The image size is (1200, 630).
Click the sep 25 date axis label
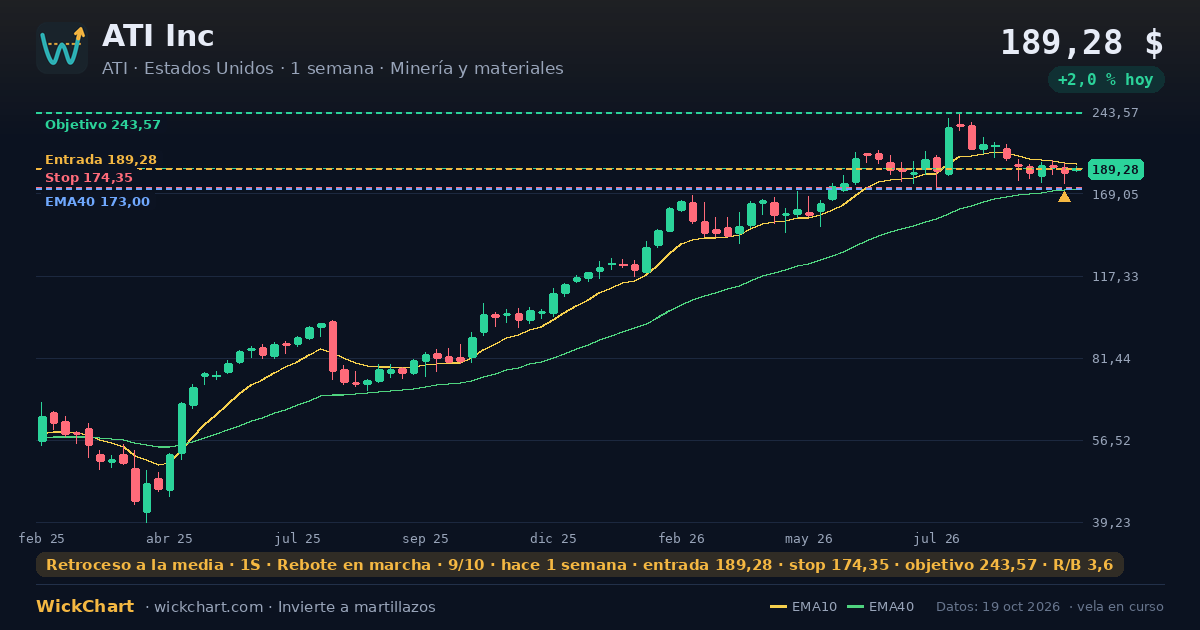pyautogui.click(x=426, y=538)
